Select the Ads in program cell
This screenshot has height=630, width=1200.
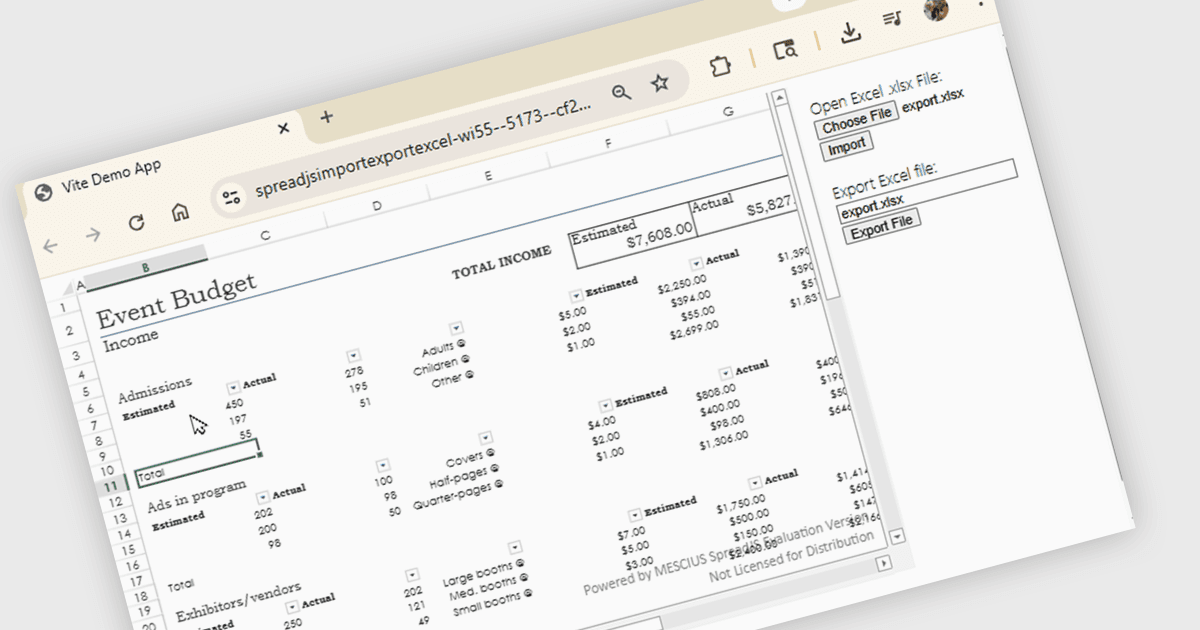197,495
